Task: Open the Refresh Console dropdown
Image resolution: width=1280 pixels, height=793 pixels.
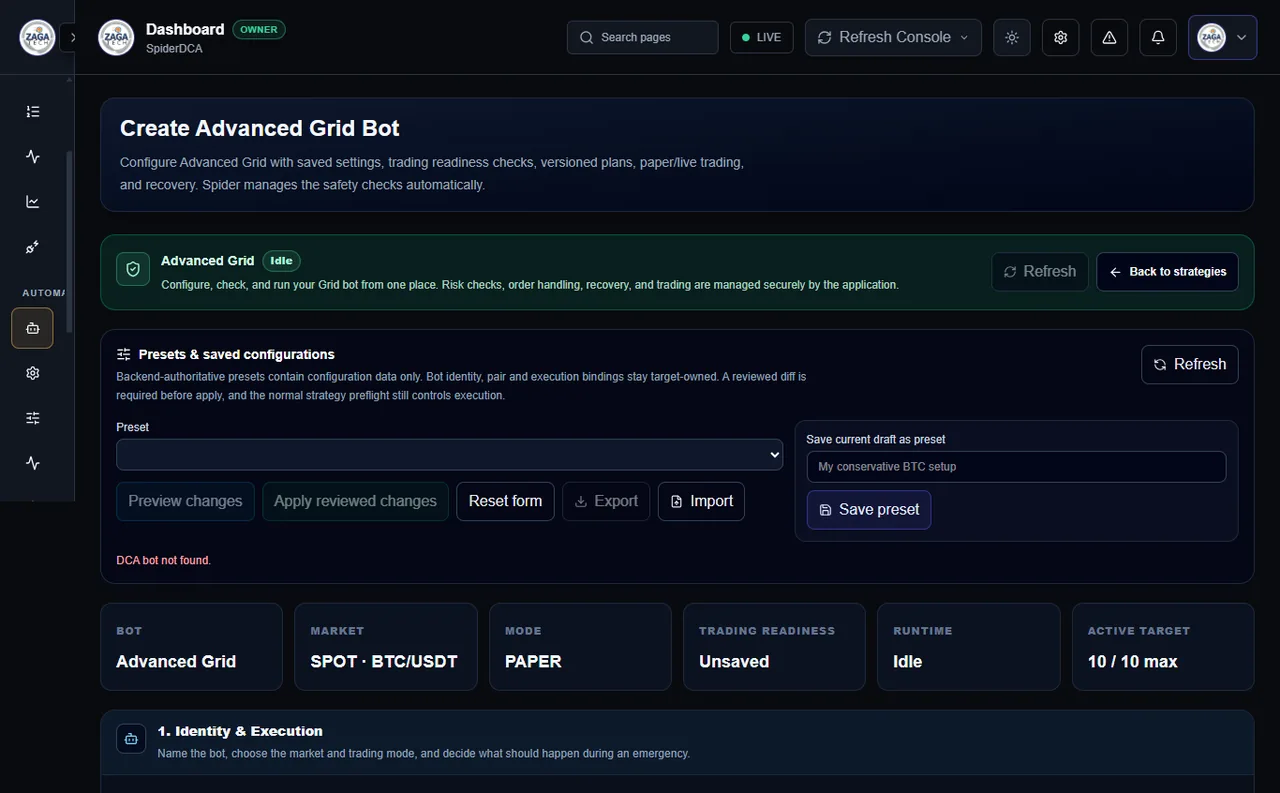Action: pyautogui.click(x=893, y=37)
